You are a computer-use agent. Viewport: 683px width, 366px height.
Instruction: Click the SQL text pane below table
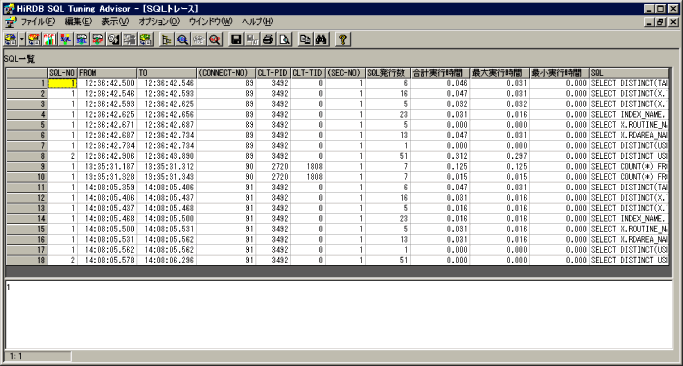[339, 314]
